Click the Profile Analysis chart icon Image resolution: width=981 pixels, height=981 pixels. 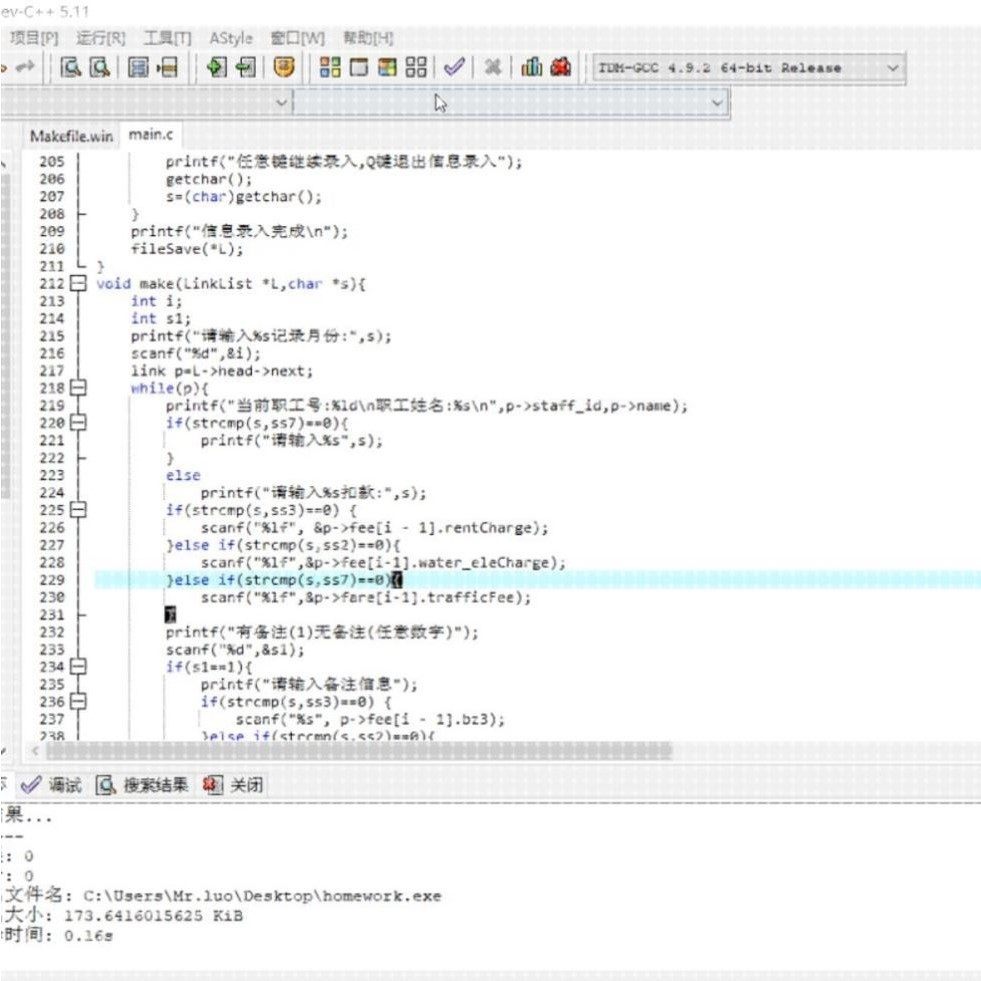click(532, 67)
